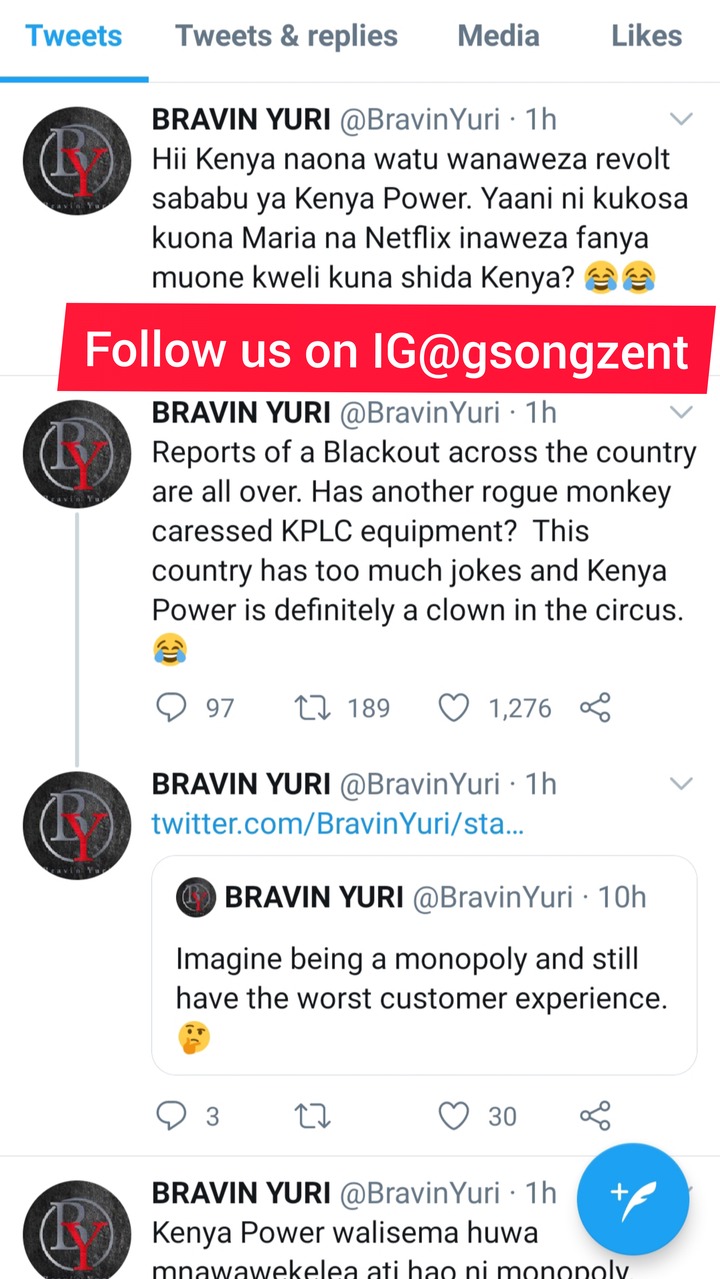Image resolution: width=720 pixels, height=1279 pixels.
Task: Expand options chevron on Blackout tweet
Action: click(x=681, y=412)
